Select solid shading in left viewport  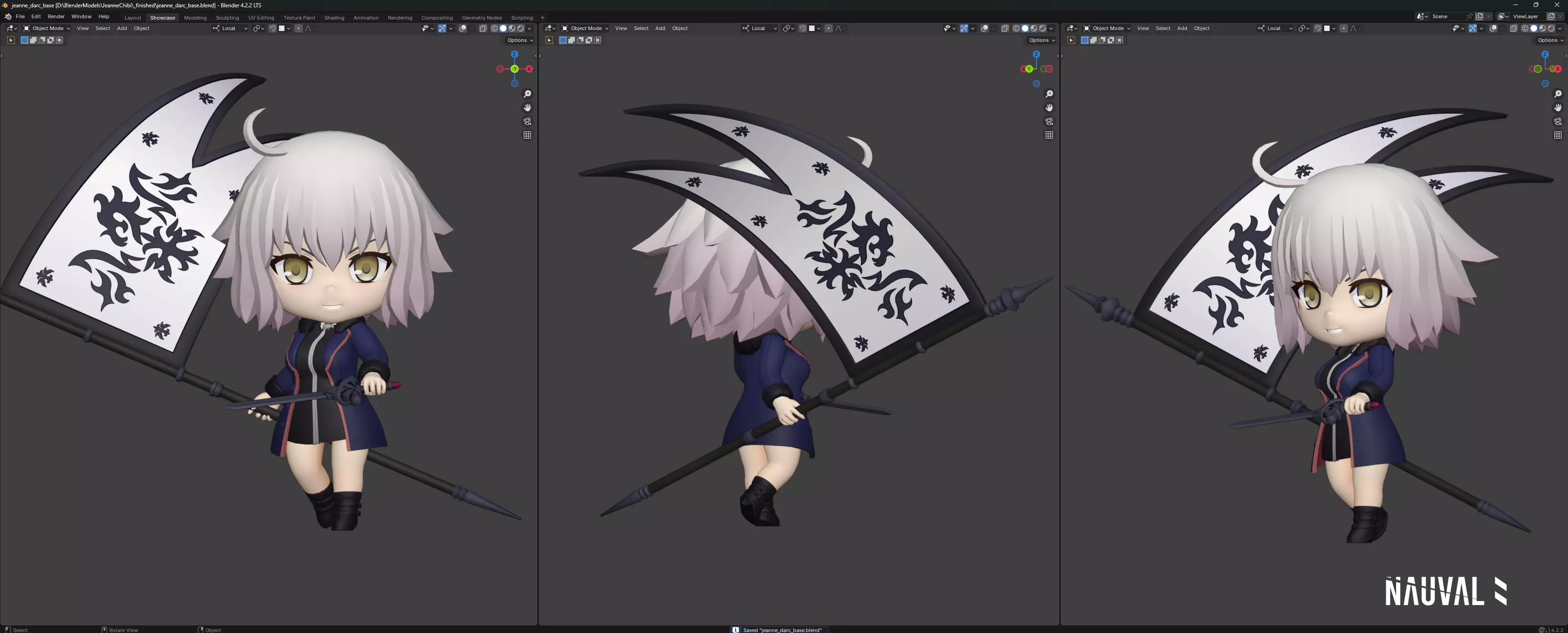pos(503,29)
